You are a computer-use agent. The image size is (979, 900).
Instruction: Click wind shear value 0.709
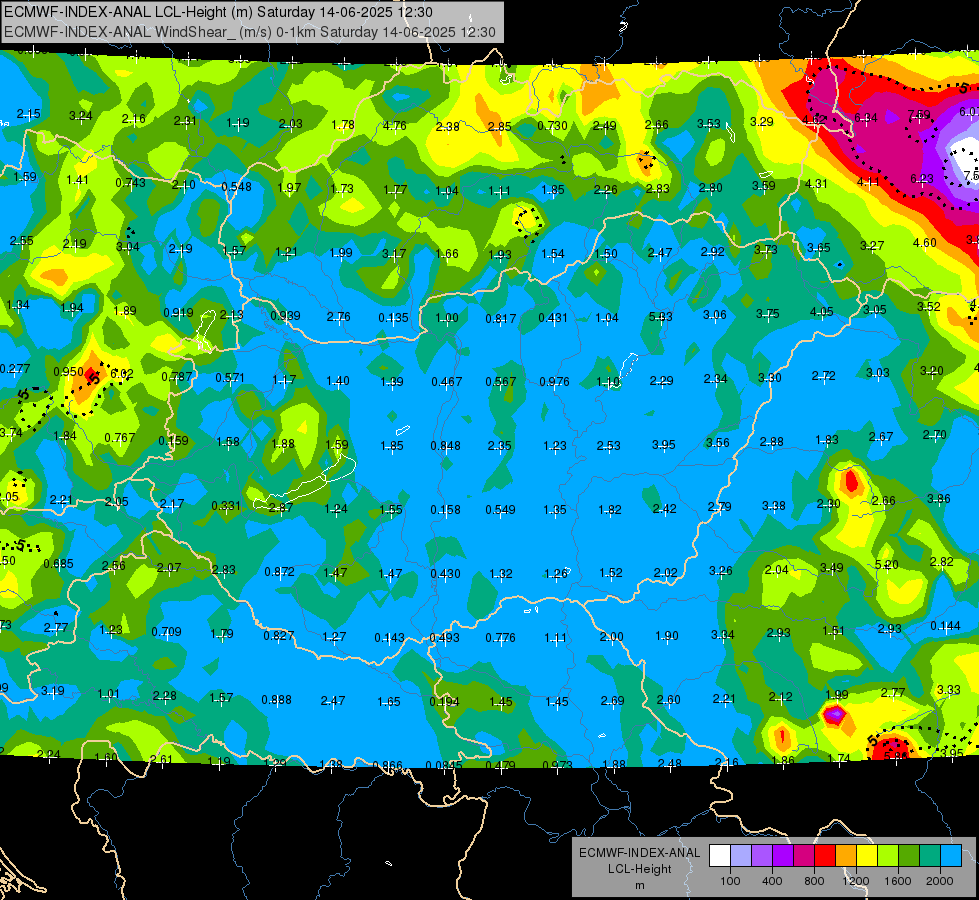tap(167, 632)
